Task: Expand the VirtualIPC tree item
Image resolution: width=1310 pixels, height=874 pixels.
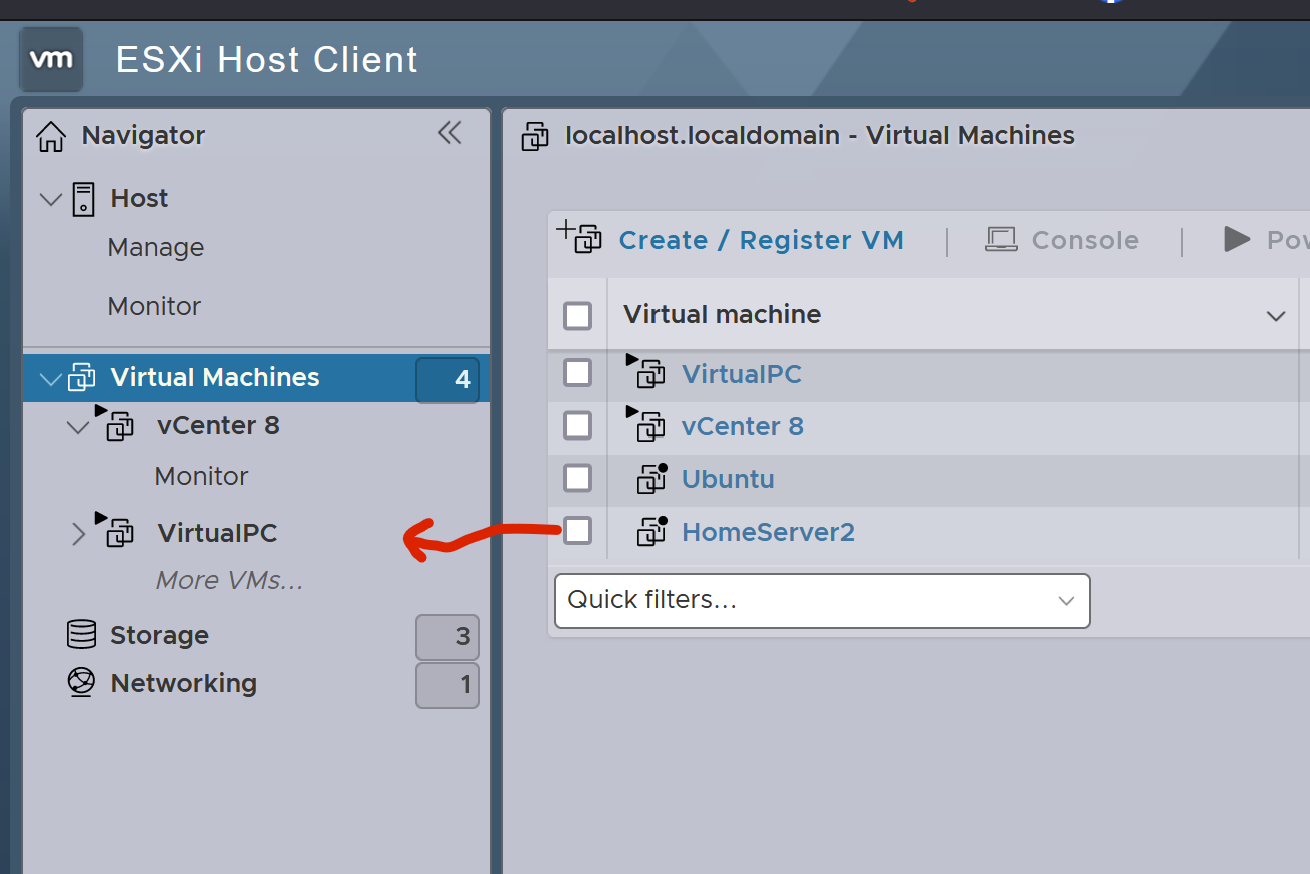Action: [77, 532]
